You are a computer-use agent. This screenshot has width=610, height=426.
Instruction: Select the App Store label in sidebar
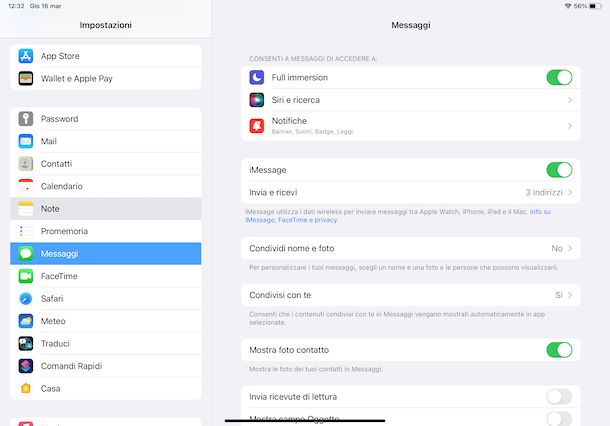[60, 56]
